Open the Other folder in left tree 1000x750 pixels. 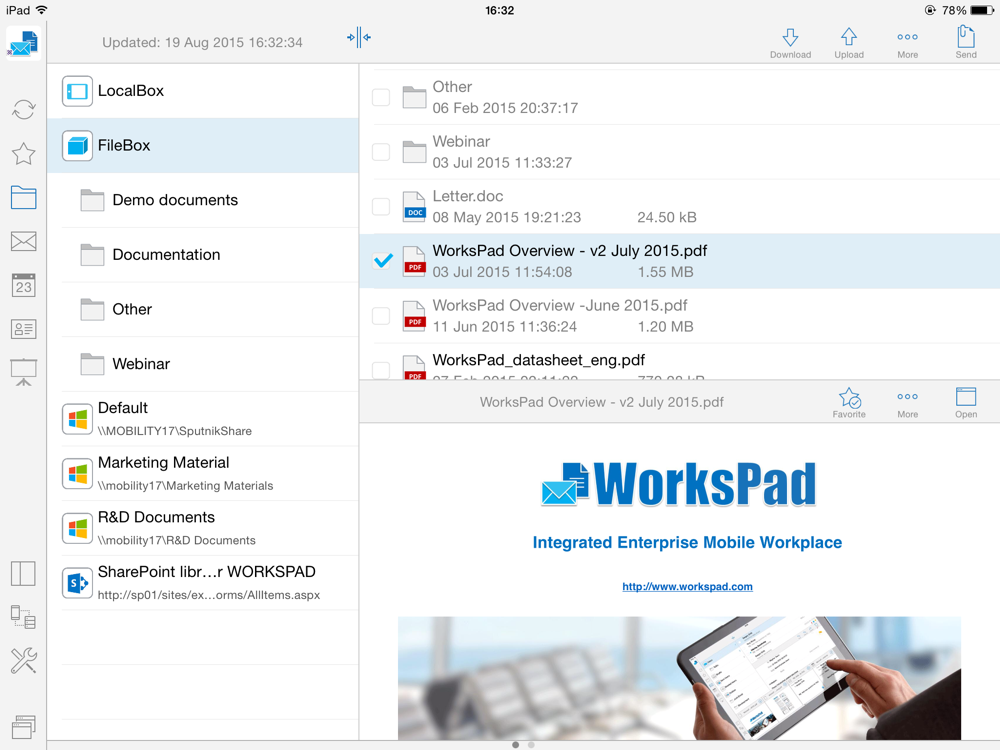click(203, 309)
